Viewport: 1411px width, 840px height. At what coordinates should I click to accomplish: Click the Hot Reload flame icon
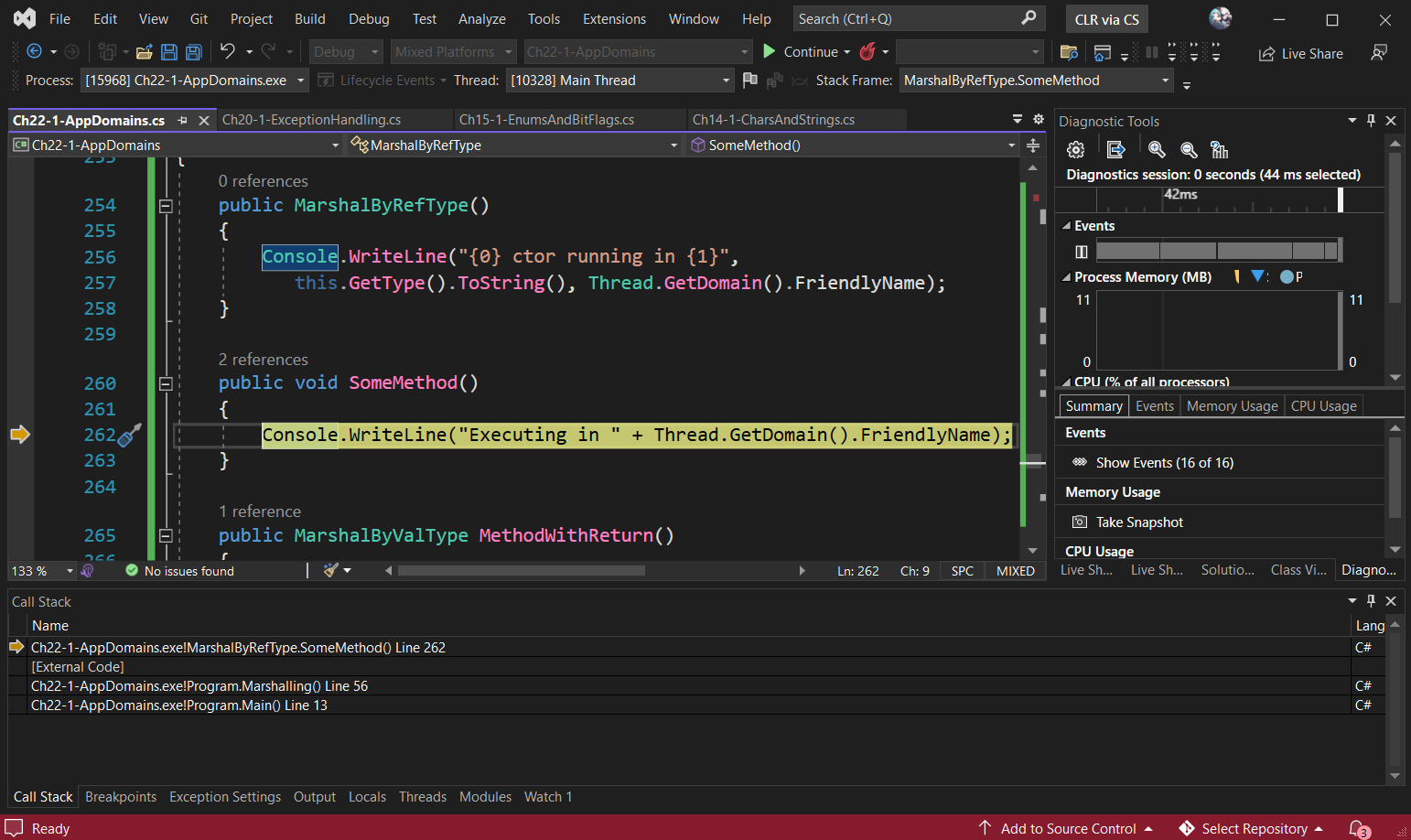(x=867, y=52)
